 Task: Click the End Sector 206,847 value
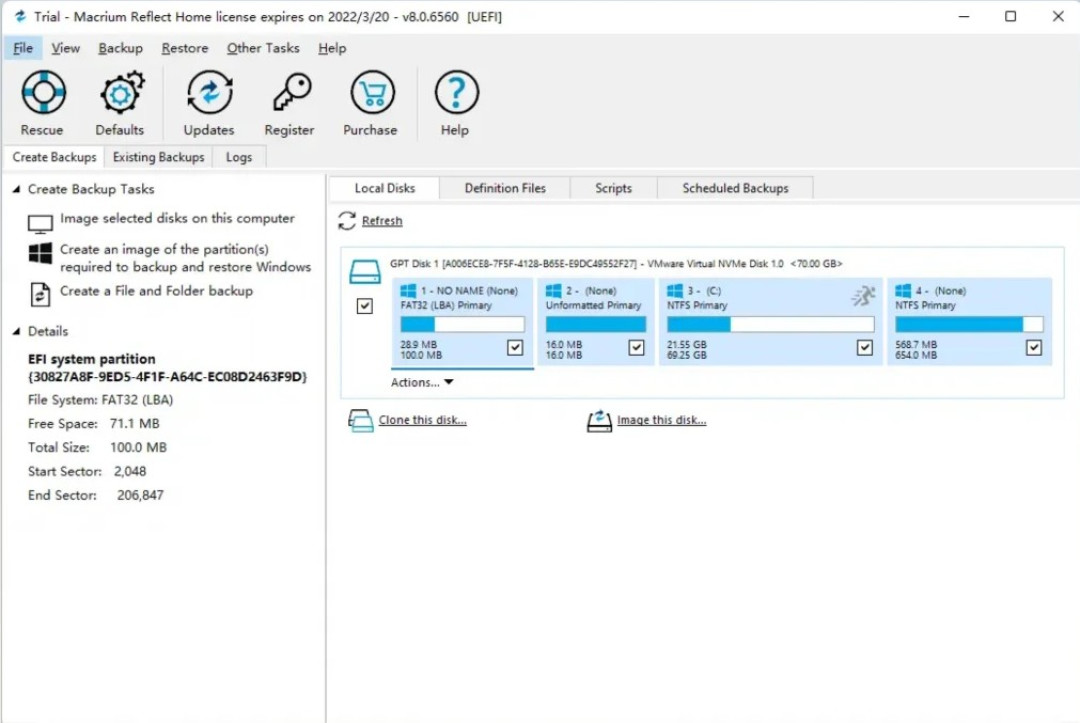(141, 495)
